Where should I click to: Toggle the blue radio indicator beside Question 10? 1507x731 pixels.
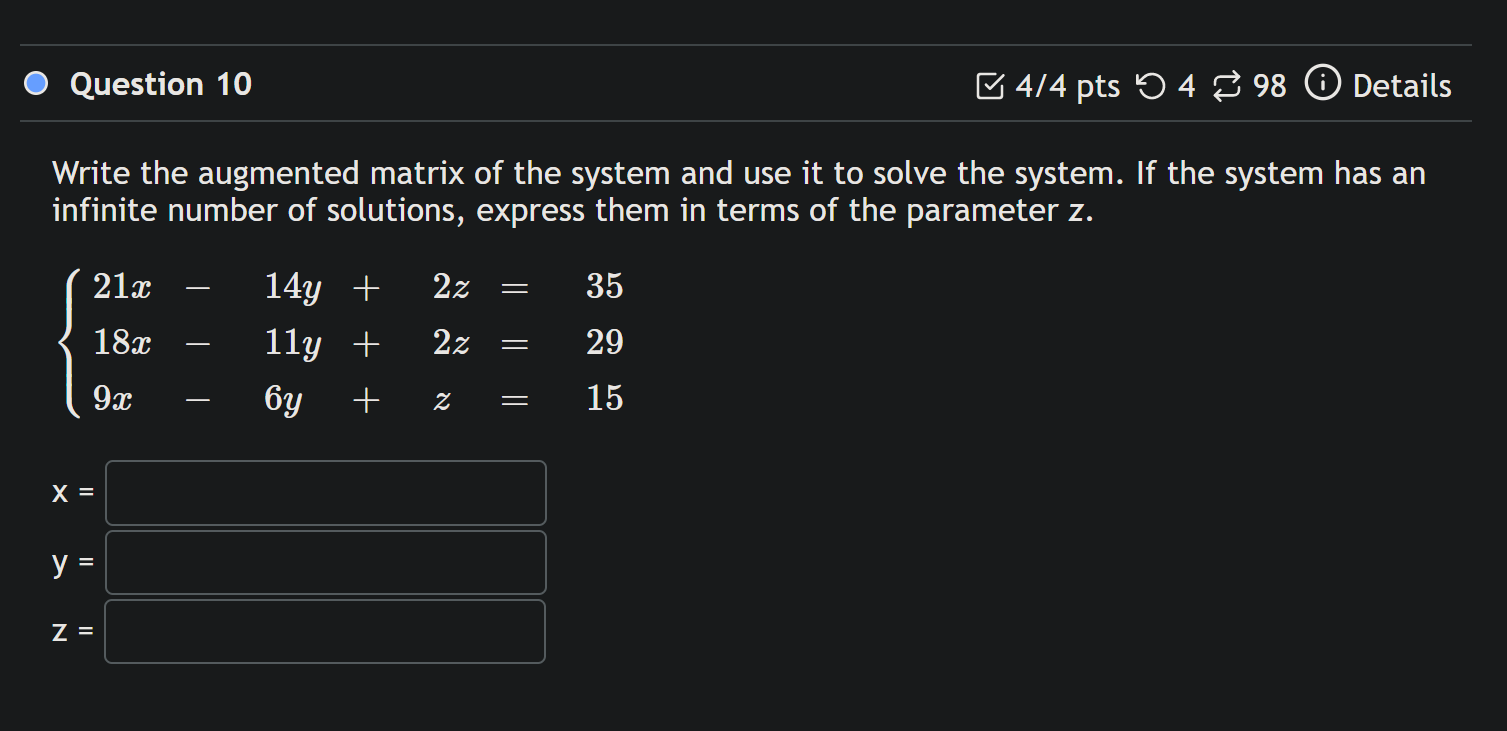[x=35, y=84]
